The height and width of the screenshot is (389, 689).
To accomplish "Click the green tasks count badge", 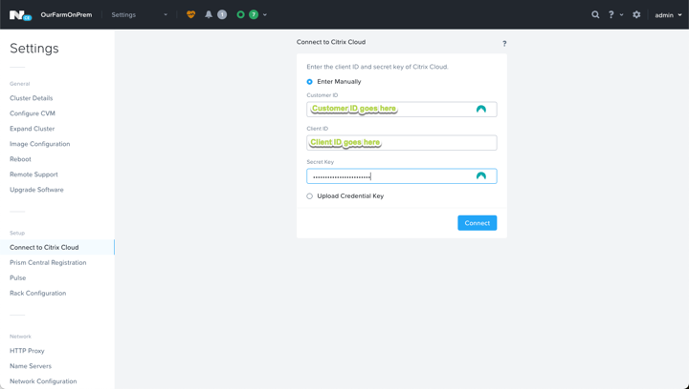I will tap(254, 15).
